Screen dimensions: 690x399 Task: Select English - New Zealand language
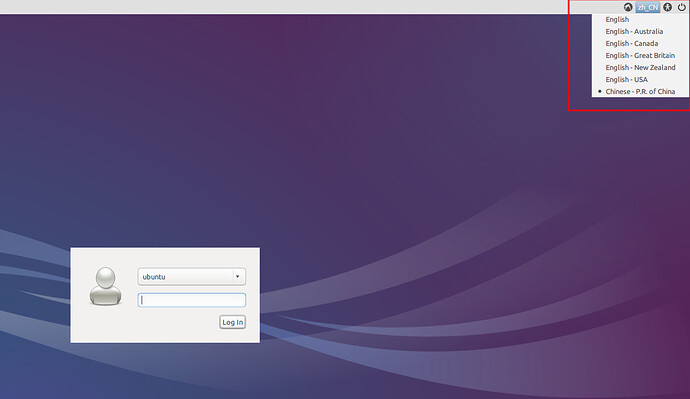[x=640, y=67]
